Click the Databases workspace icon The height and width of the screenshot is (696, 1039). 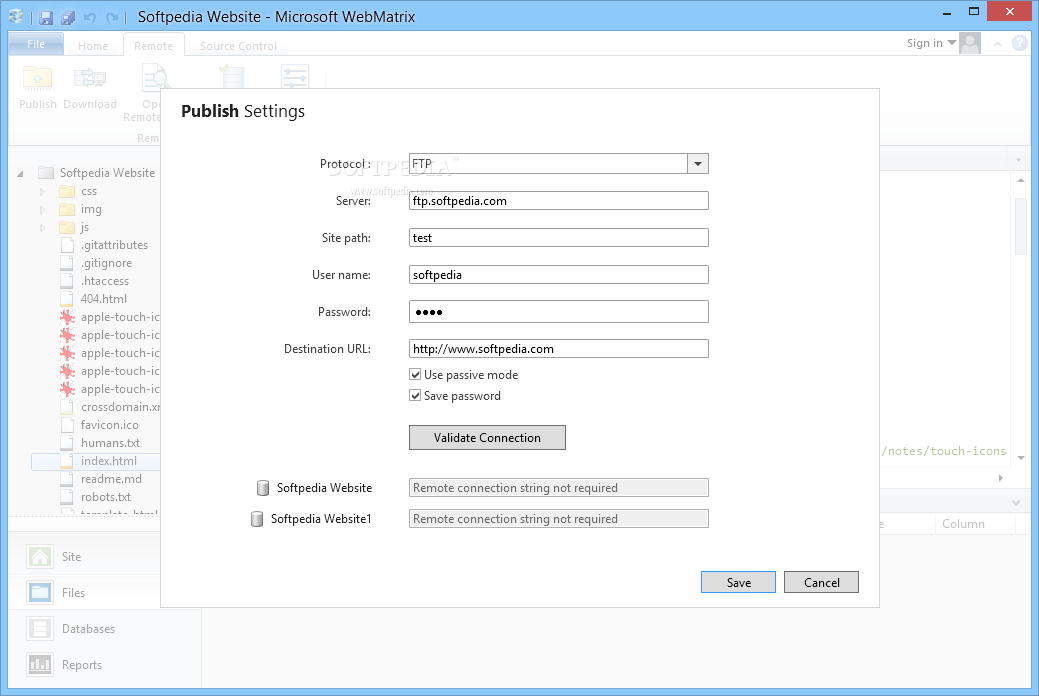pos(40,628)
